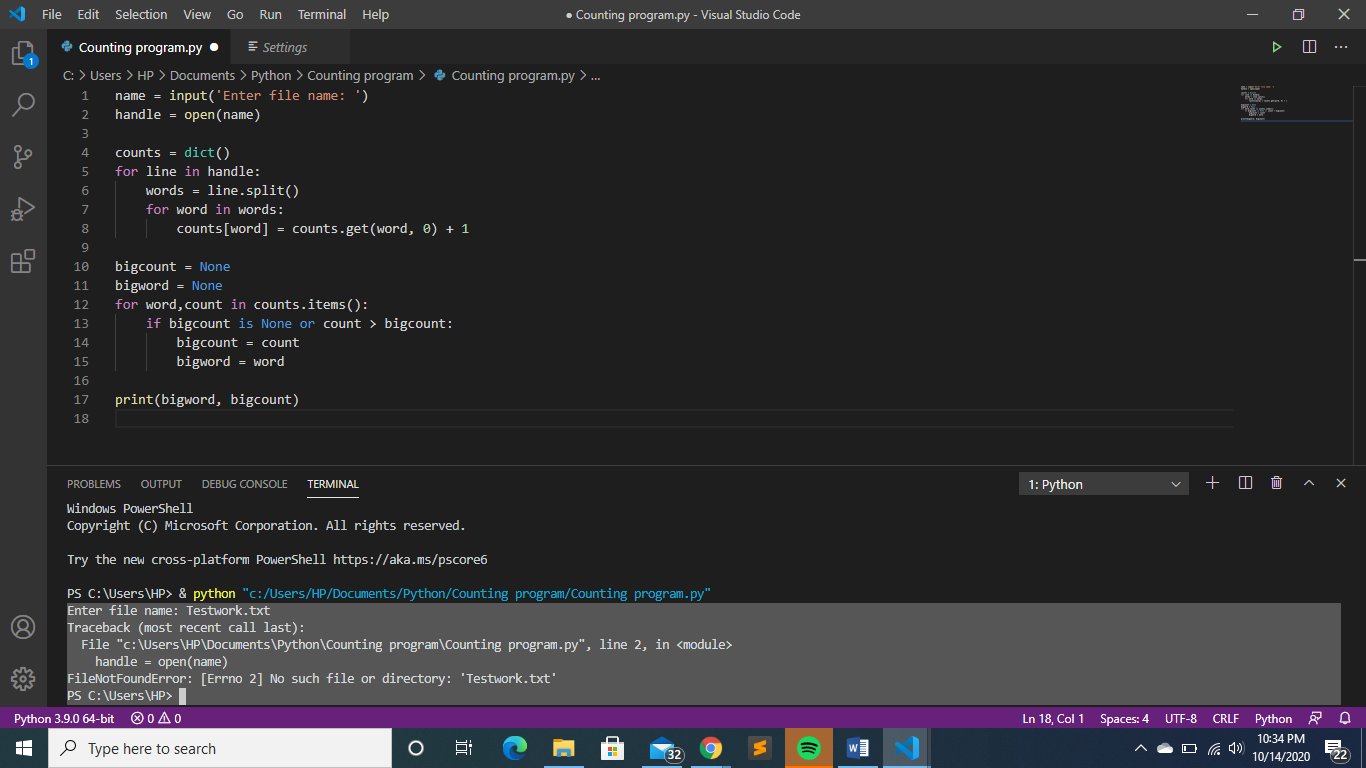Select the Python 3.9.0 64-bit interpreter

[64, 718]
